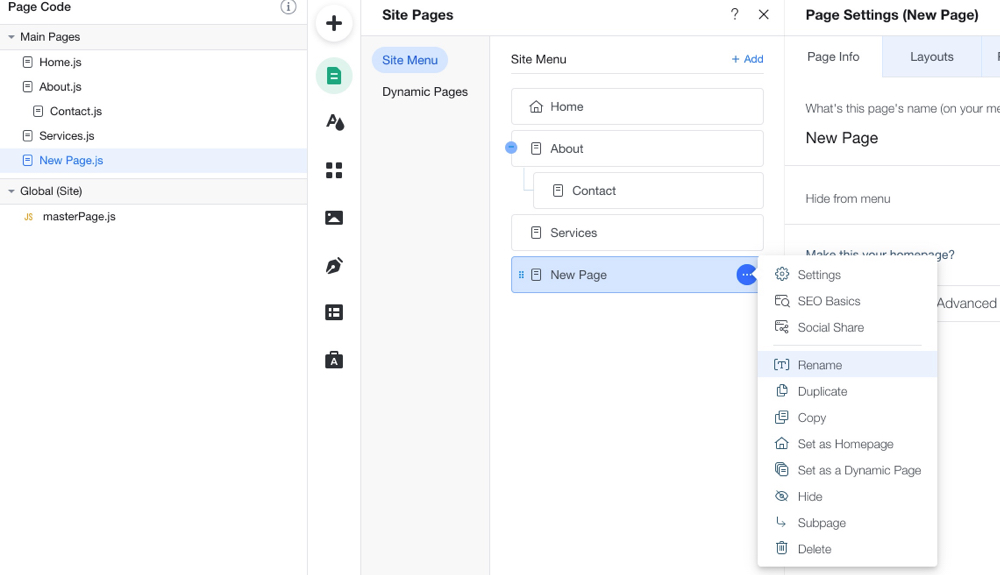Choose Set as Homepage menu item
The image size is (1000, 575).
tap(847, 444)
